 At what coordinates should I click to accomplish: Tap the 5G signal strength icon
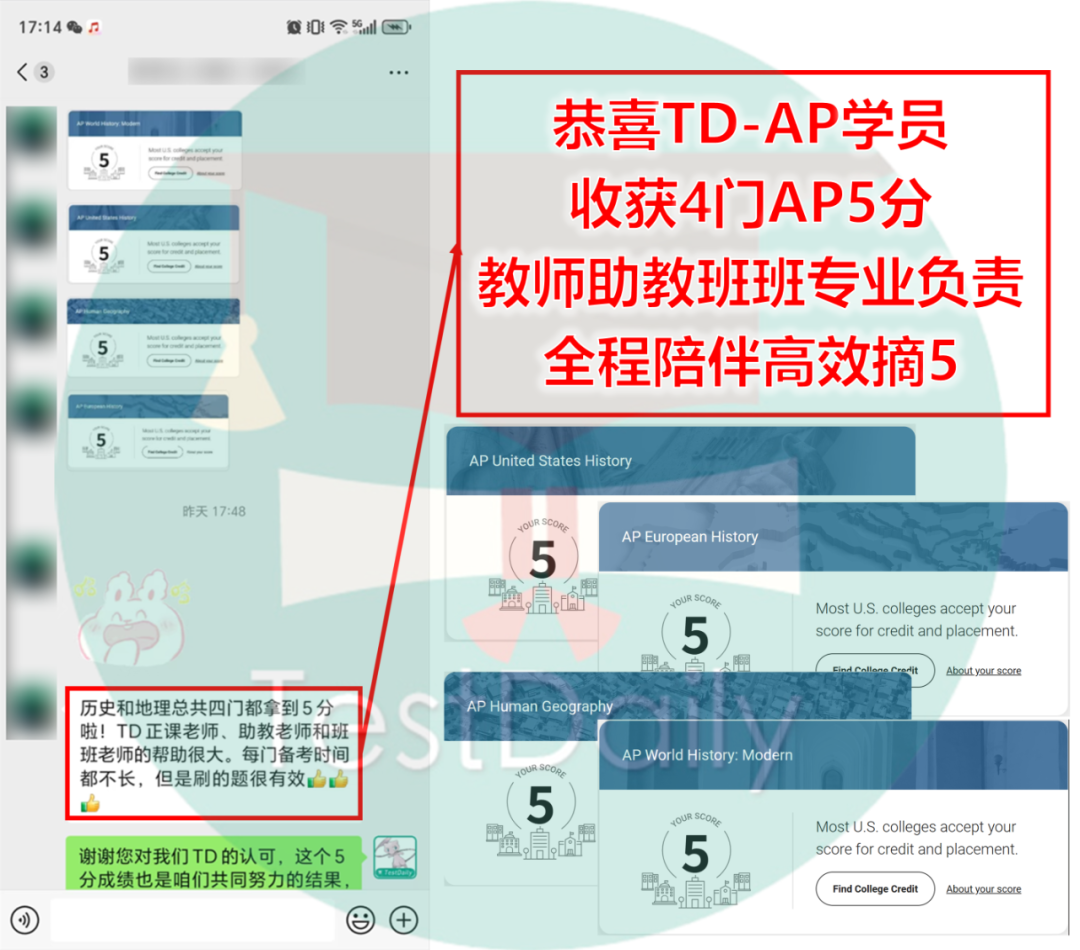pyautogui.click(x=364, y=27)
